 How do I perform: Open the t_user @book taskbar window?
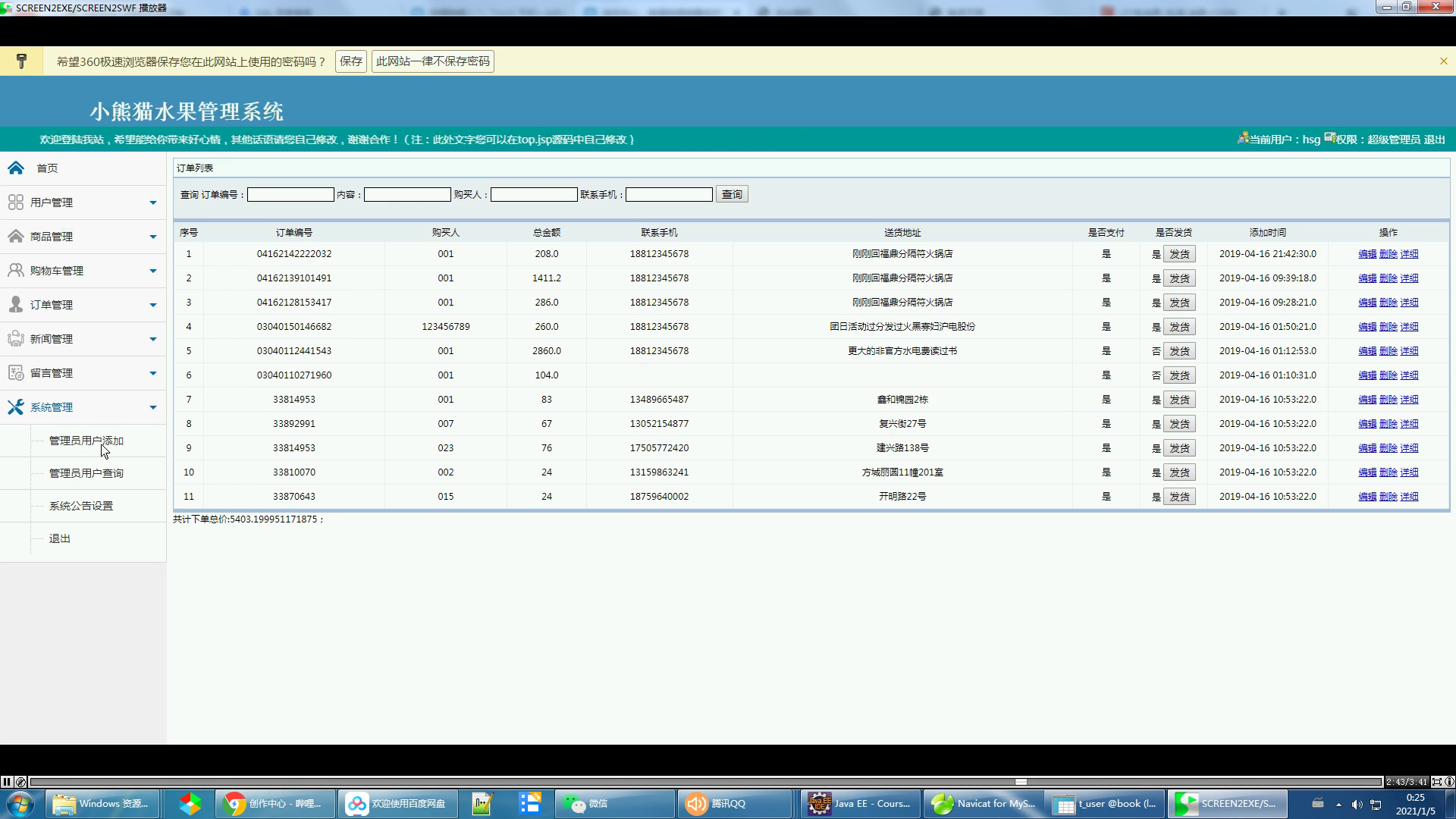[1106, 804]
